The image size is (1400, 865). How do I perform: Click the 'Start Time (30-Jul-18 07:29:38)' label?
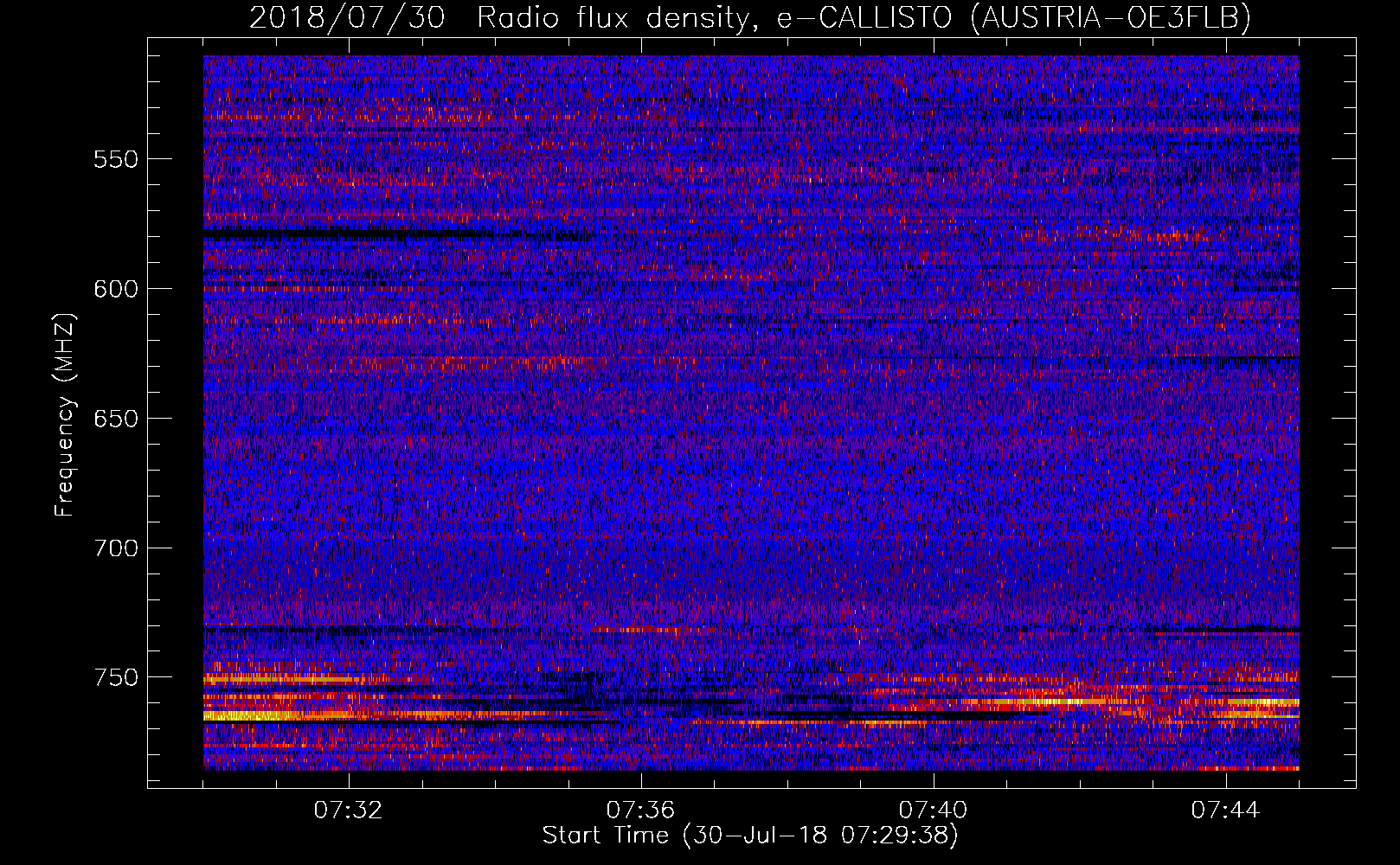tap(750, 836)
